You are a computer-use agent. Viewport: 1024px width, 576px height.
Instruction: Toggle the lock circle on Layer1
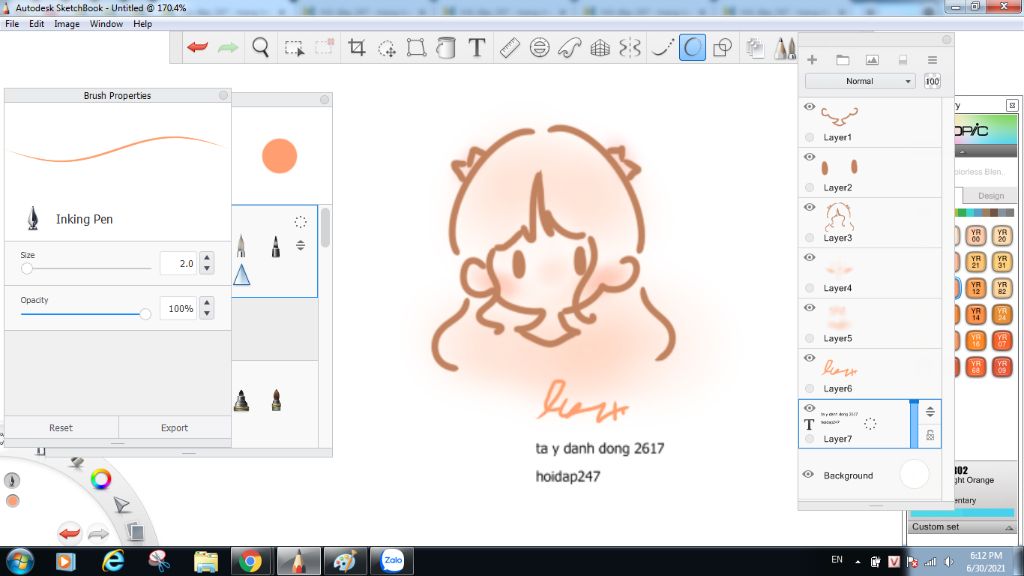(x=810, y=137)
